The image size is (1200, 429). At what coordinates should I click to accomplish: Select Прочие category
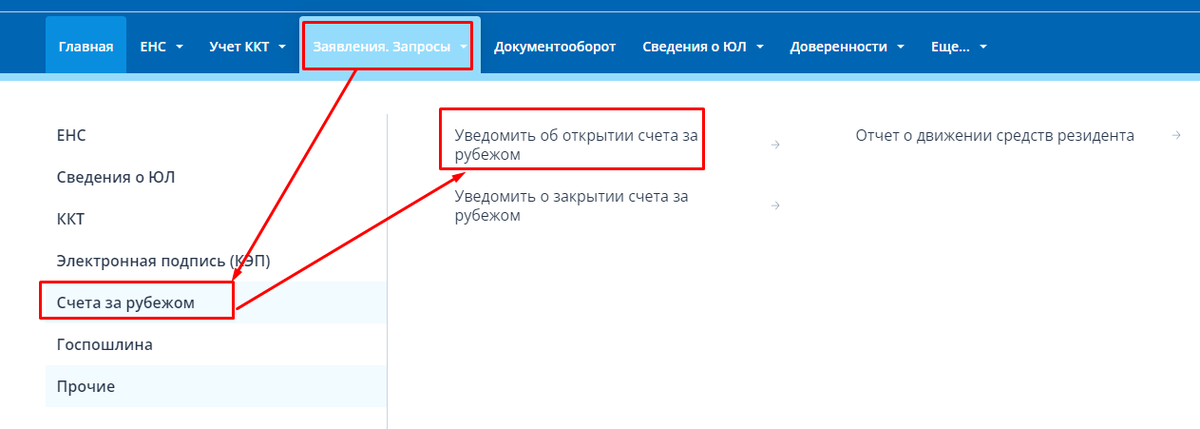[216, 386]
